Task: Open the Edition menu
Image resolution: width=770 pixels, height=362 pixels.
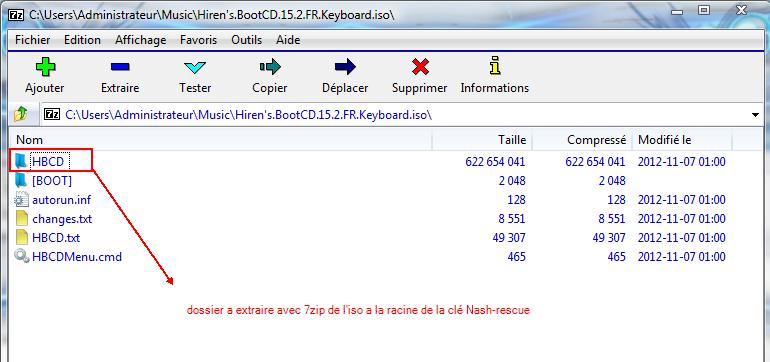Action: click(82, 40)
